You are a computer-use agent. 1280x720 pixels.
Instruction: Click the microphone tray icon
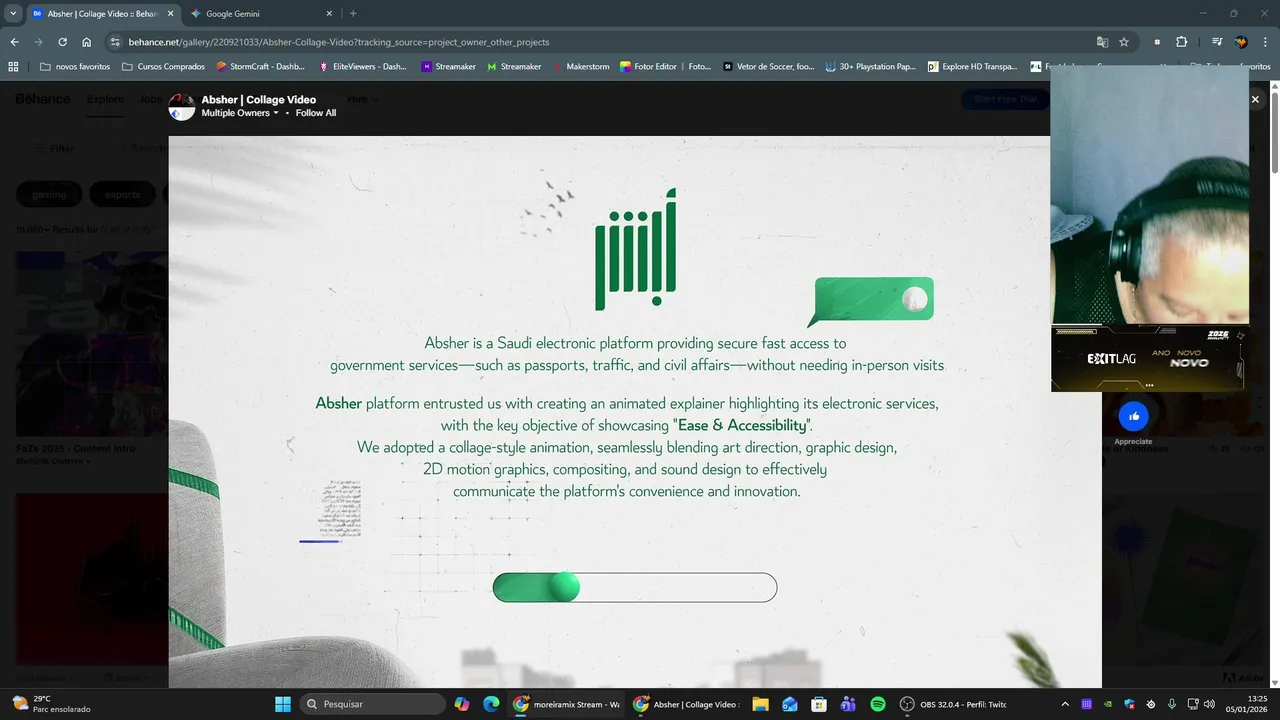1172,704
